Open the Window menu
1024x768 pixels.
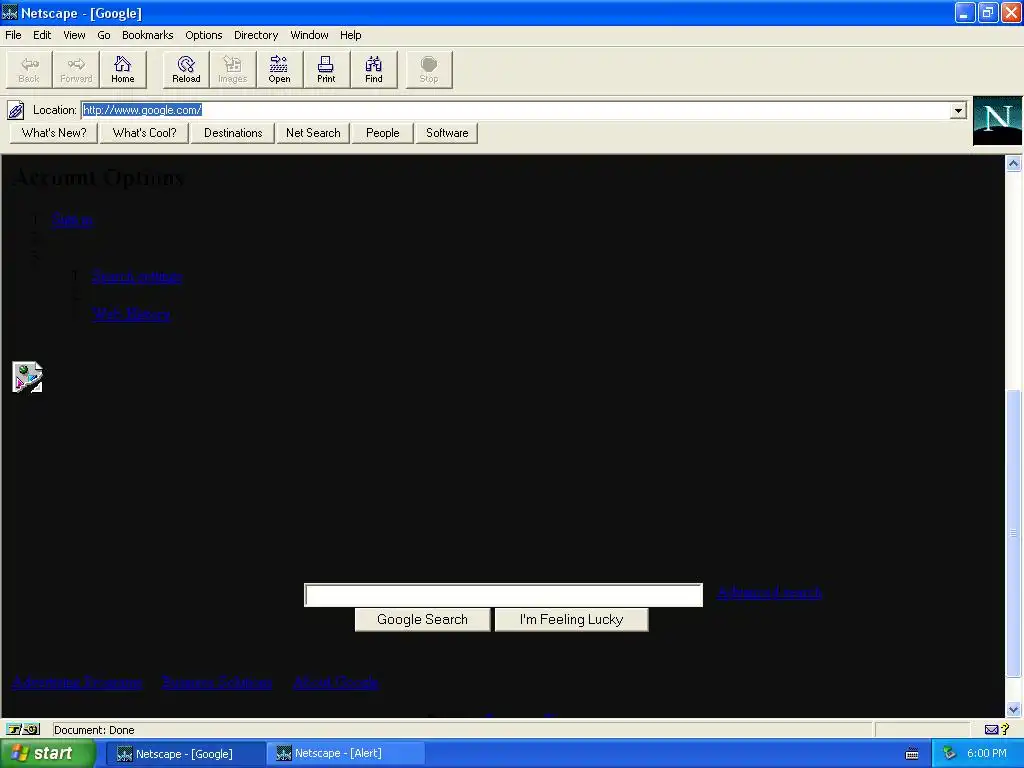[310, 35]
